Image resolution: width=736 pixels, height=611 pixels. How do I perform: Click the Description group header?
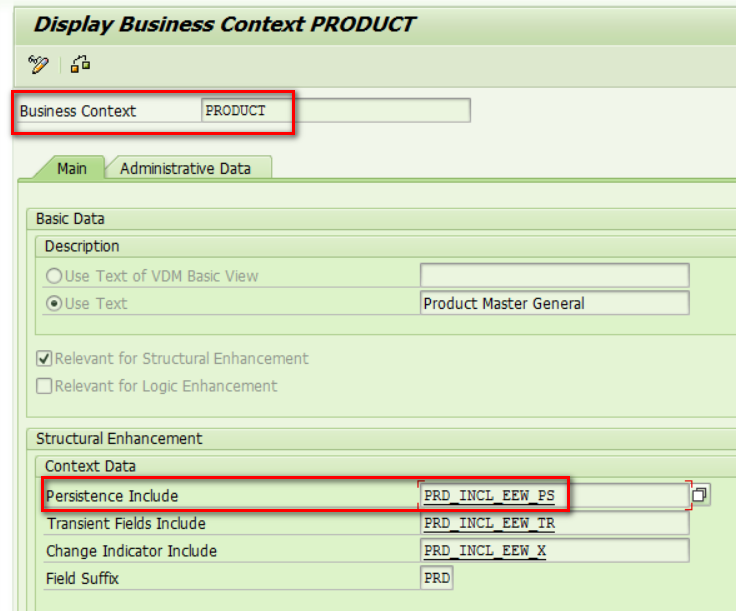tap(82, 246)
